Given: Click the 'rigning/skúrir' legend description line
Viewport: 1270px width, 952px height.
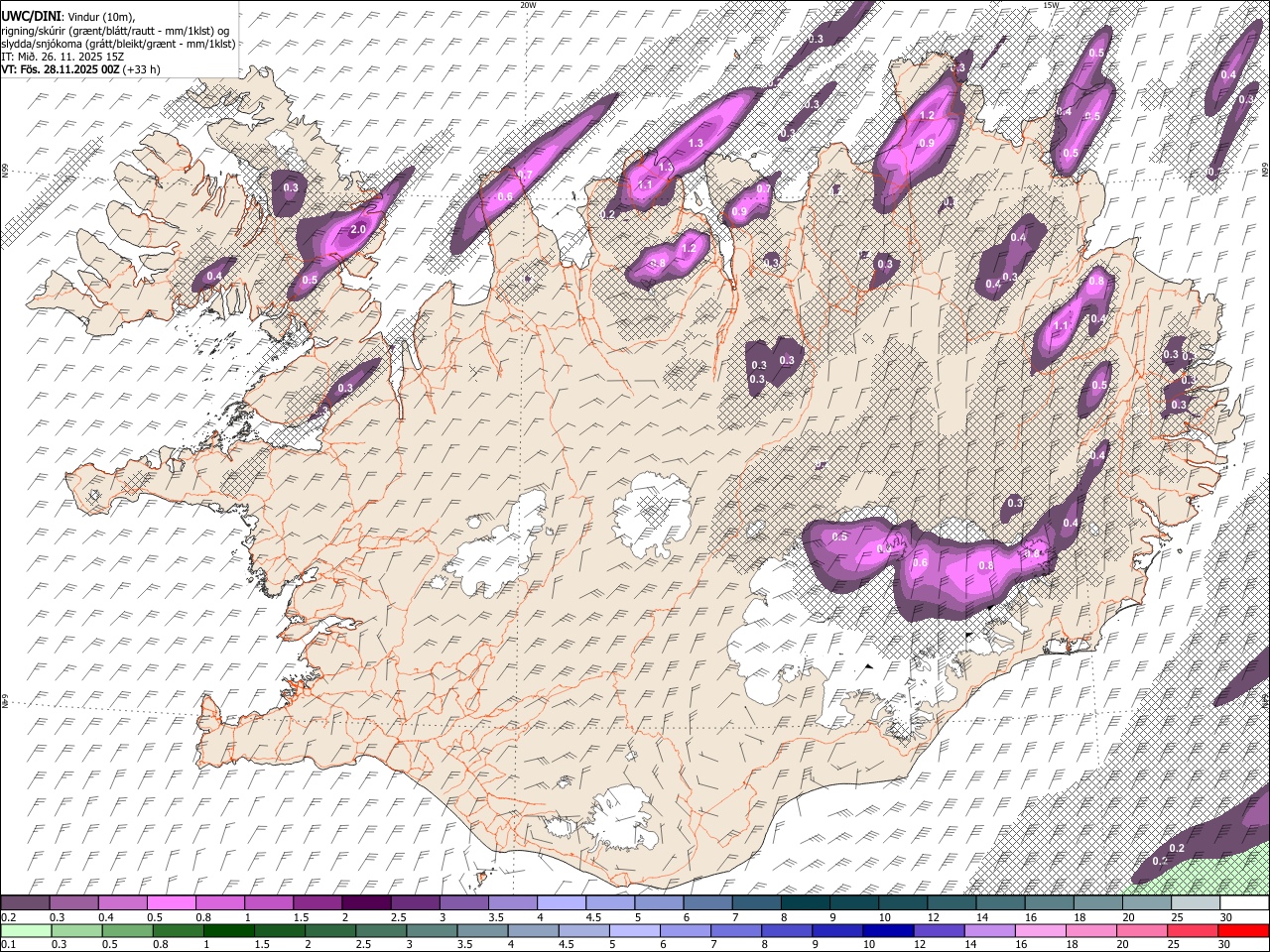Looking at the screenshot, I should coord(115,30).
